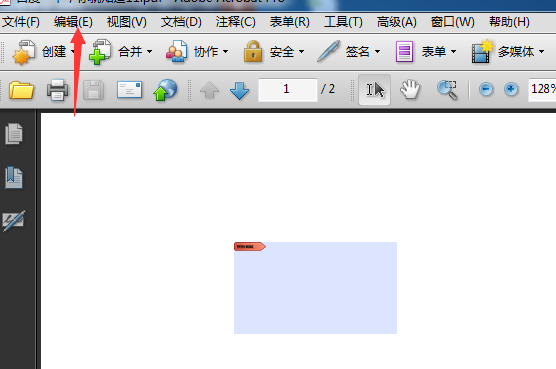This screenshot has height=369, width=556.
Task: Click the globe upload icon
Action: tap(165, 90)
